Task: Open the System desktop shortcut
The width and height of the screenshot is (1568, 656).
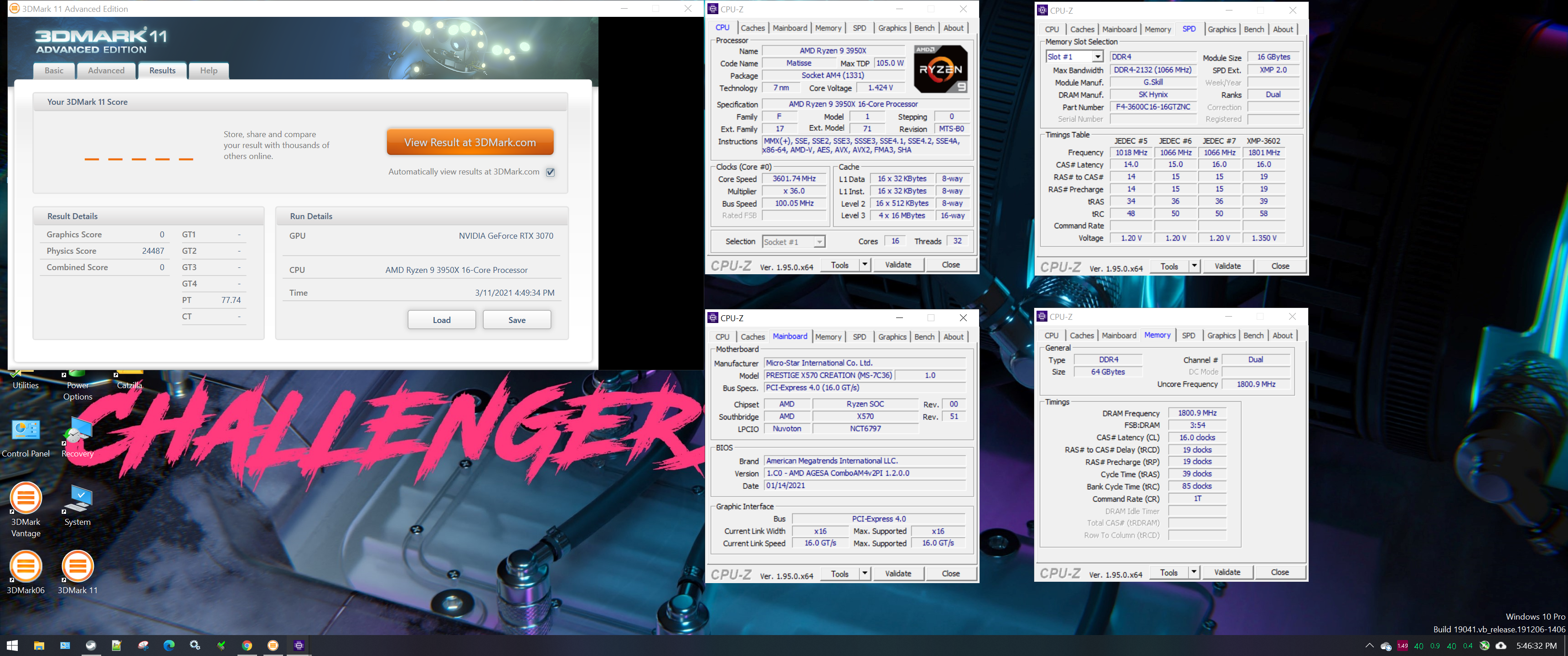Action: [77, 505]
